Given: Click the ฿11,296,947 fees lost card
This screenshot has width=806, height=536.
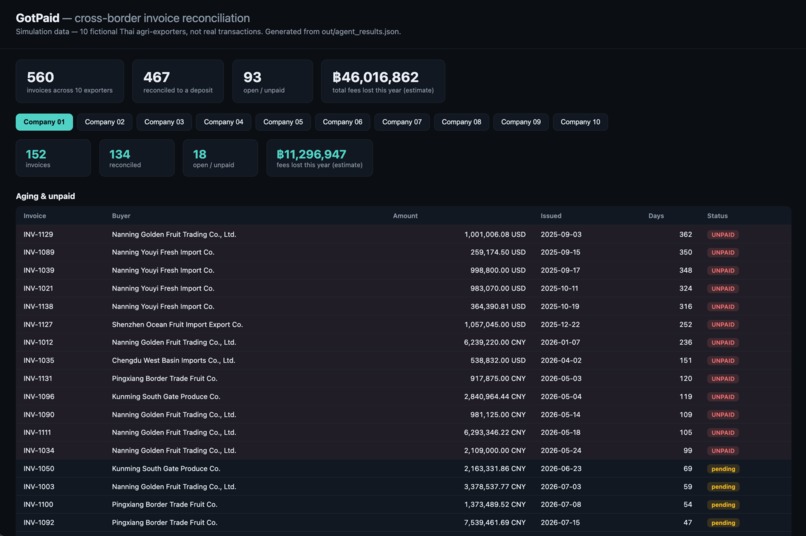Looking at the screenshot, I should point(320,158).
